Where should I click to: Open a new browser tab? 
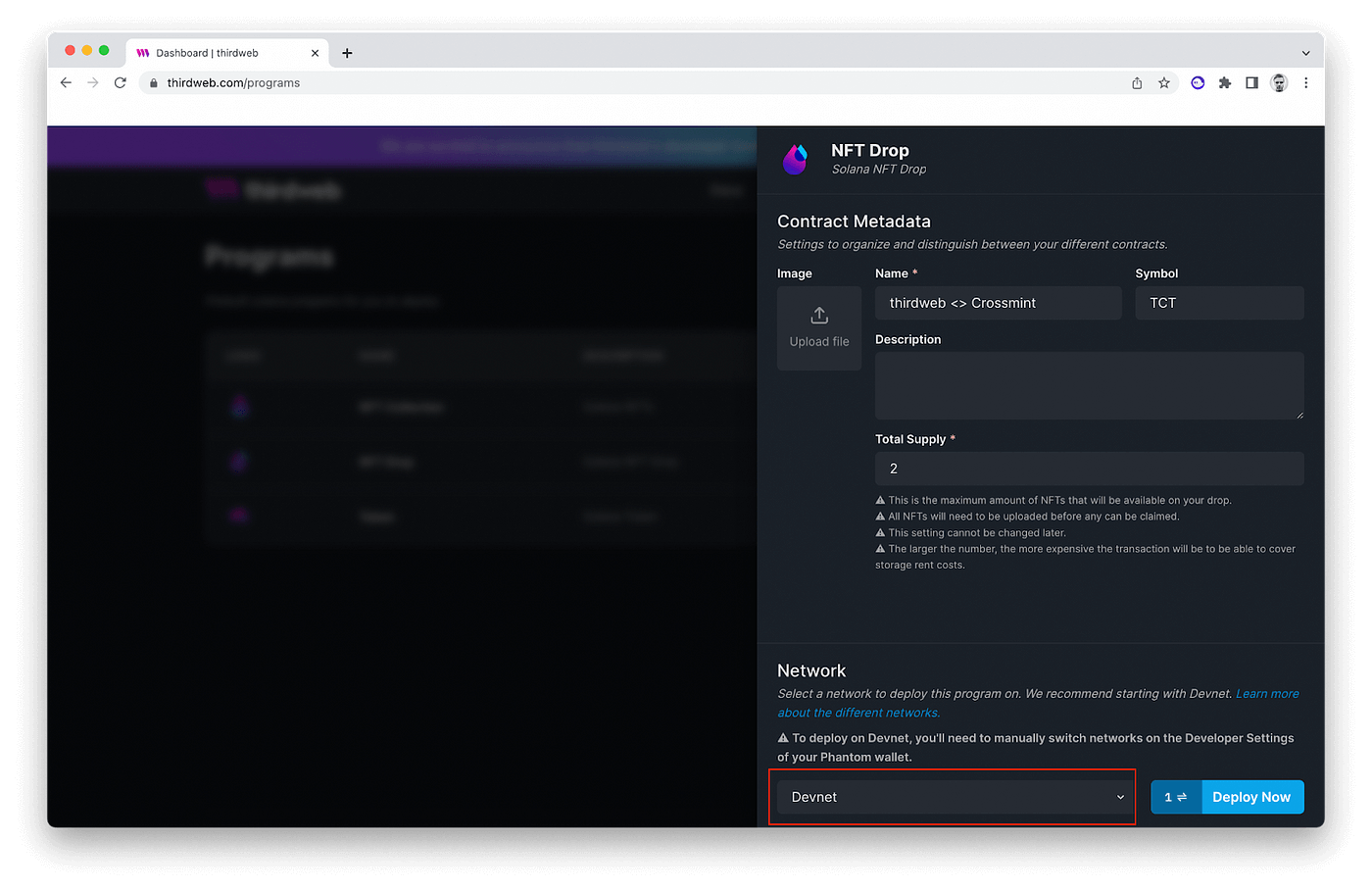tap(347, 53)
